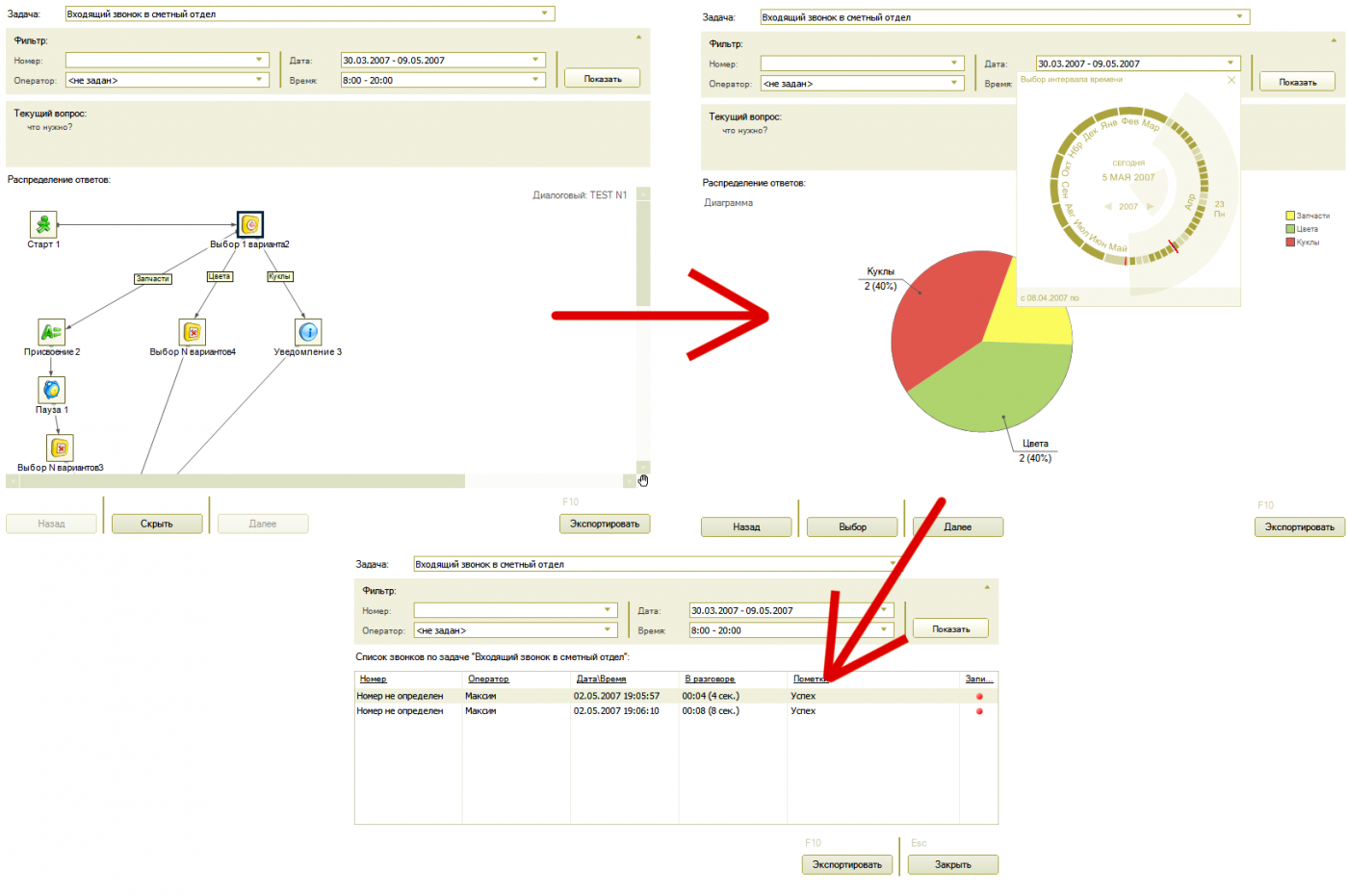The width and height of the screenshot is (1348, 896).
Task: Click the Пауза 1 clock node
Action: point(51,390)
